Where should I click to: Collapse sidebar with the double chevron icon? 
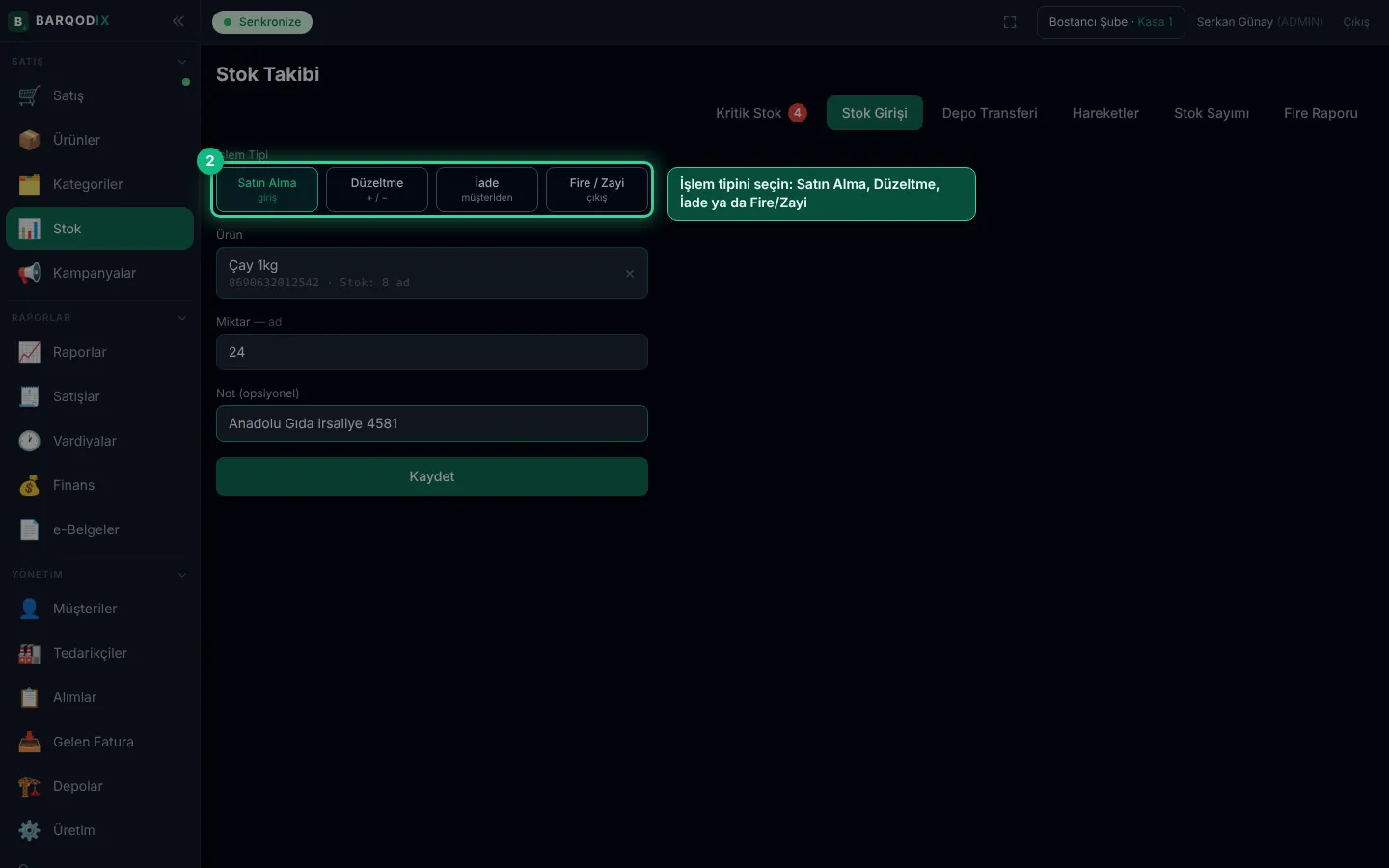coord(178,21)
